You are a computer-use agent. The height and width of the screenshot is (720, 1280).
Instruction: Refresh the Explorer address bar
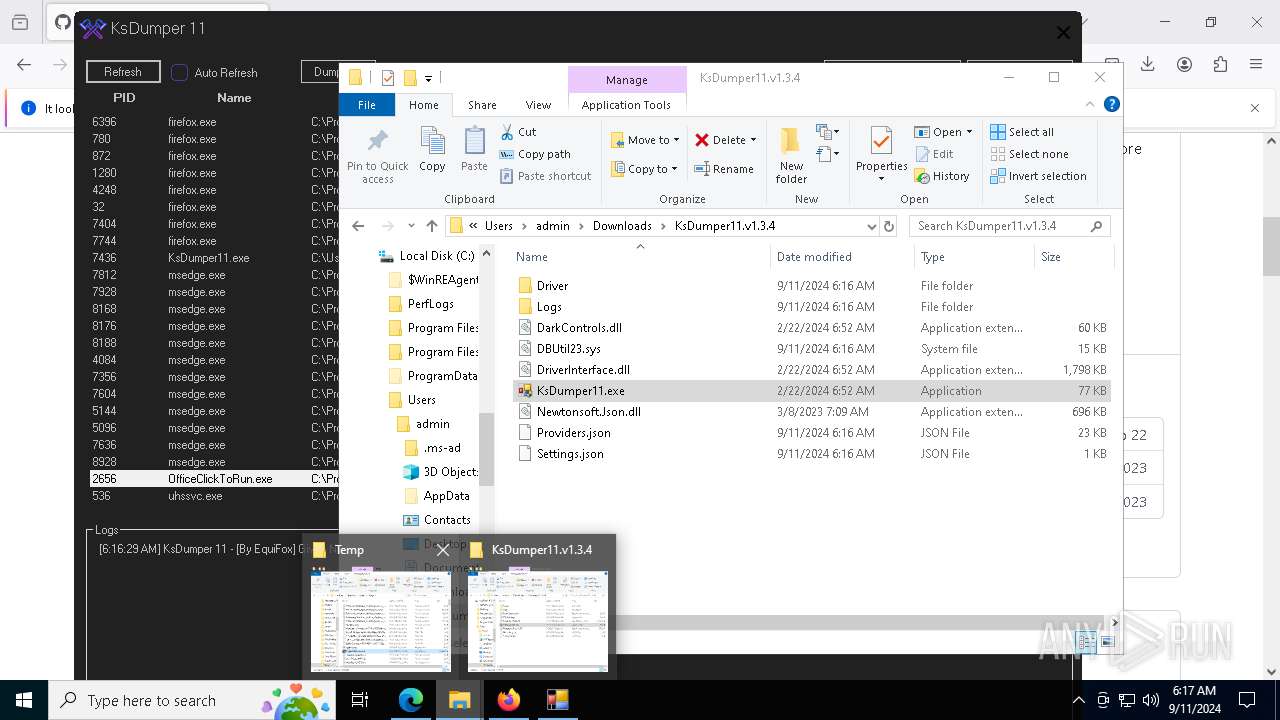pyautogui.click(x=888, y=226)
